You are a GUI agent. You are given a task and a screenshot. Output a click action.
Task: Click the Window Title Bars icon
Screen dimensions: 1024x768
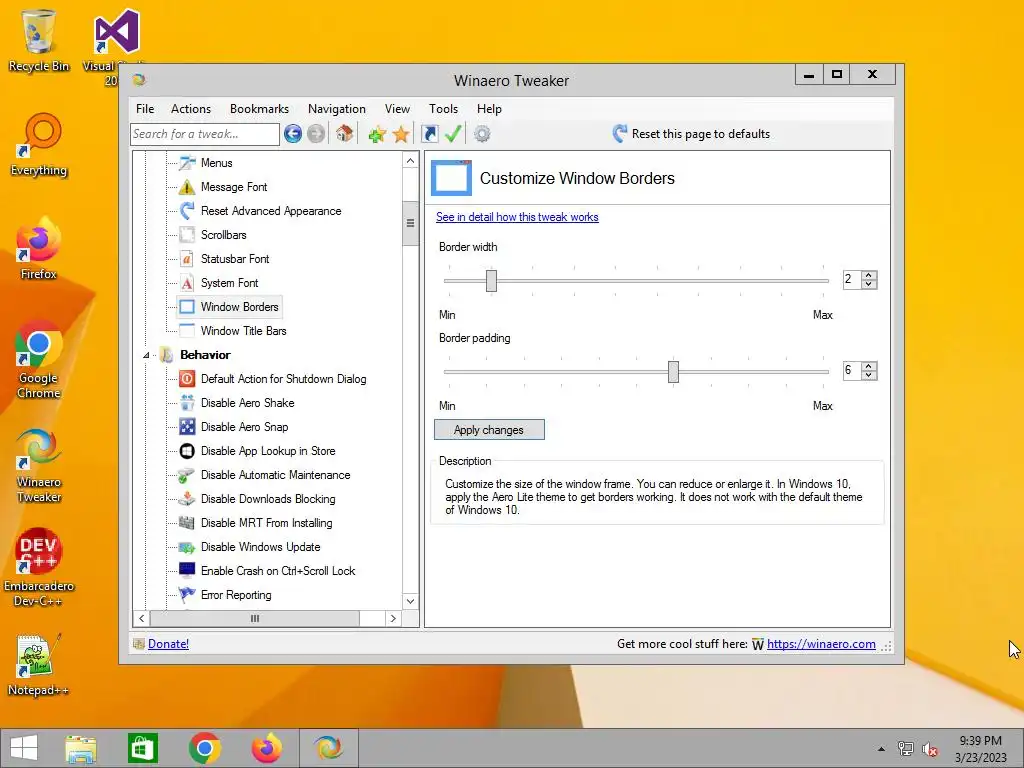point(187,330)
